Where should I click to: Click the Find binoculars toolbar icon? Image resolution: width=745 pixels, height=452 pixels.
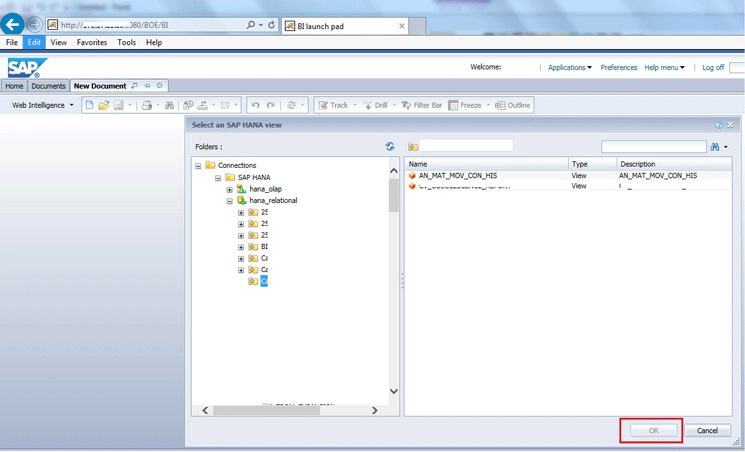[169, 105]
